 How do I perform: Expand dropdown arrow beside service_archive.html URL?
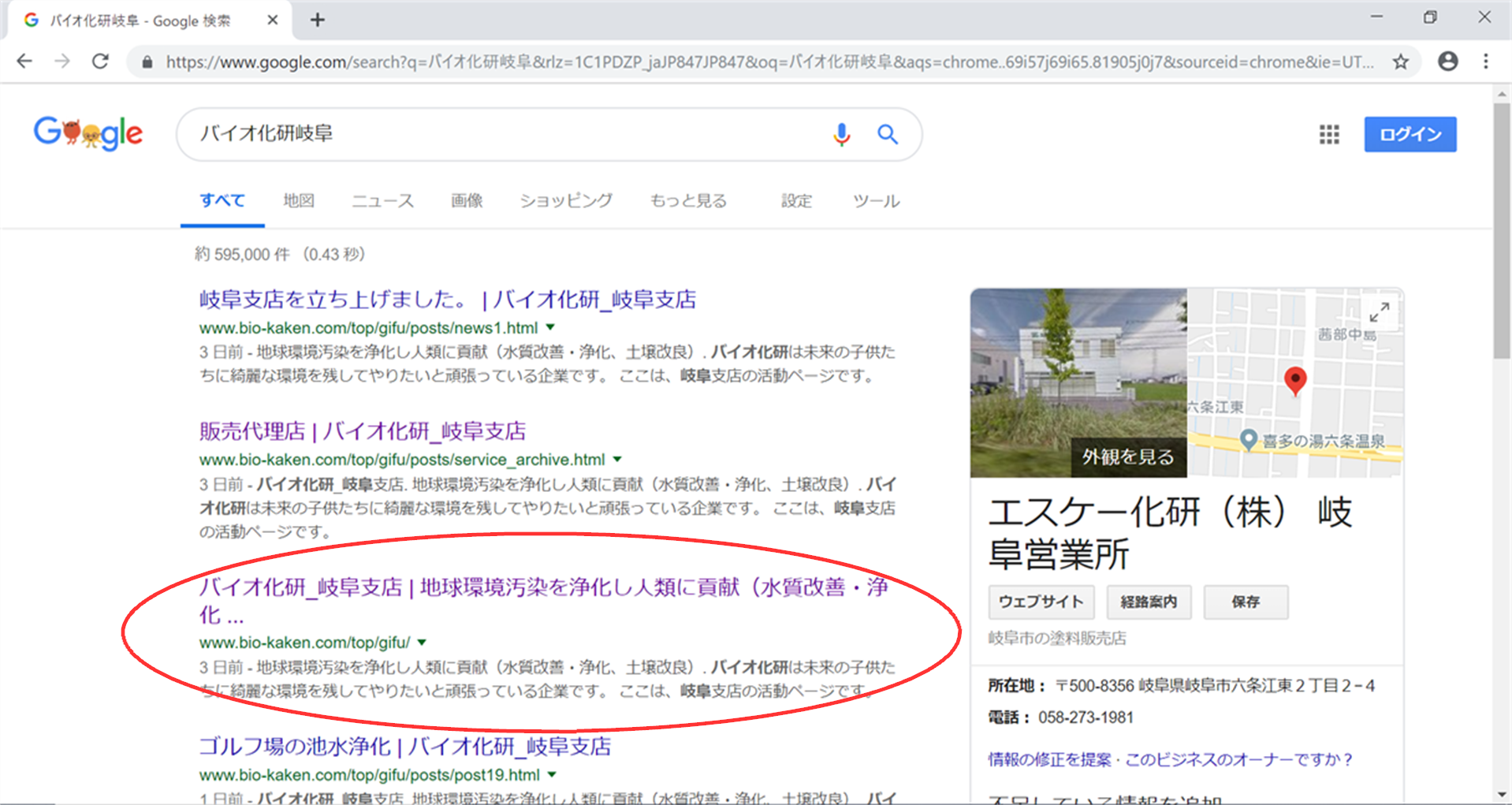pyautogui.click(x=617, y=459)
